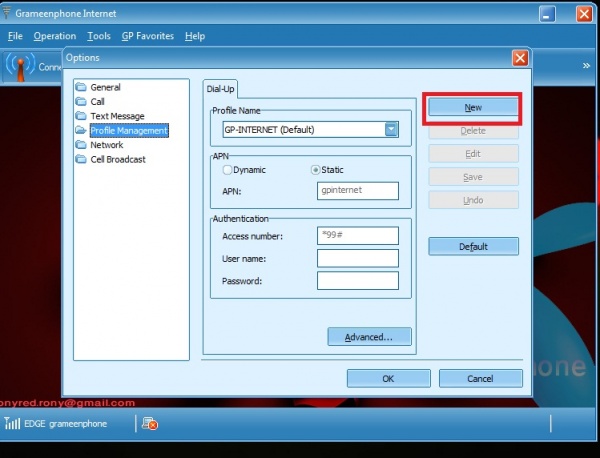
Task: Expand the toolbar overflow chevron
Action: 586,65
